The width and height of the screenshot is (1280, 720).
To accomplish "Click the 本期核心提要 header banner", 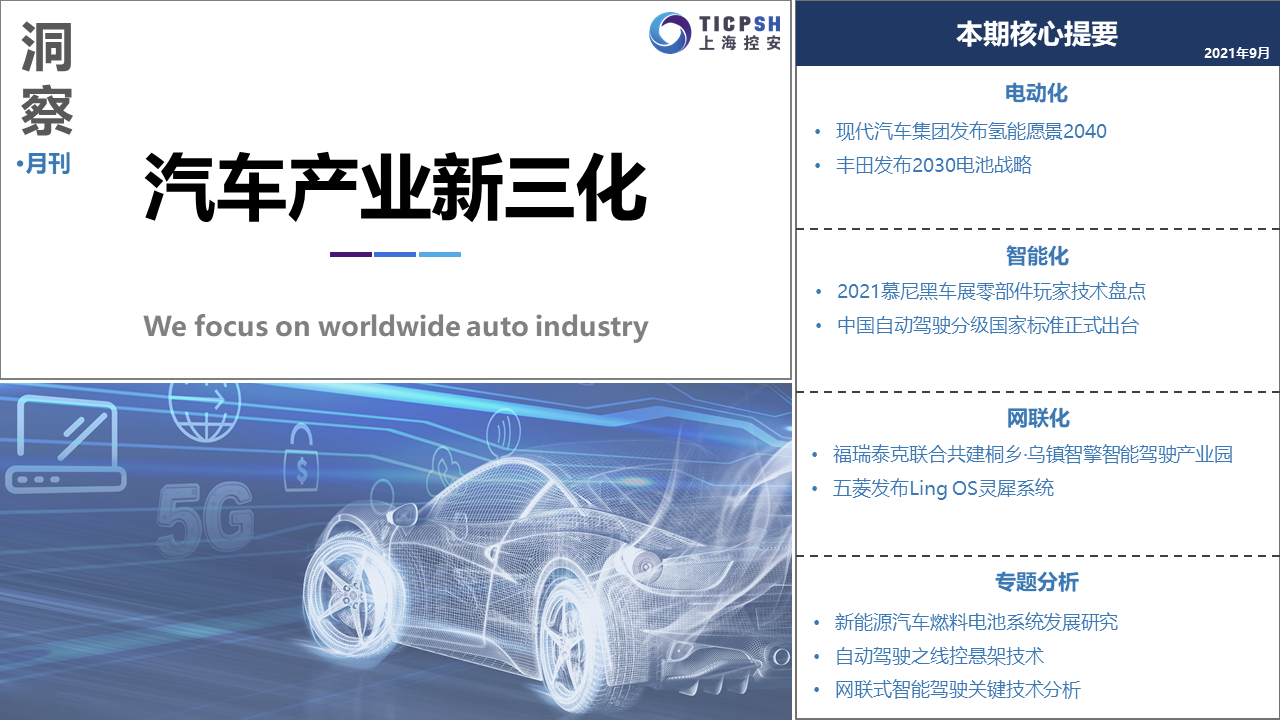I will click(1036, 34).
